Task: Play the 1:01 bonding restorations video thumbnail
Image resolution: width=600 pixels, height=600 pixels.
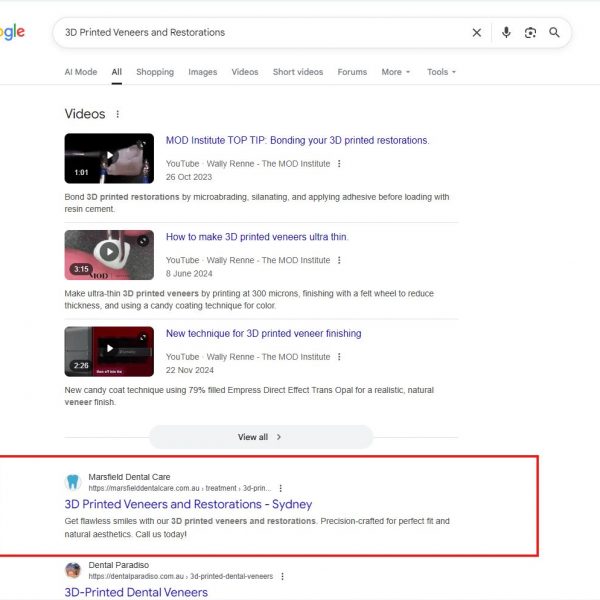Action: click(x=109, y=158)
